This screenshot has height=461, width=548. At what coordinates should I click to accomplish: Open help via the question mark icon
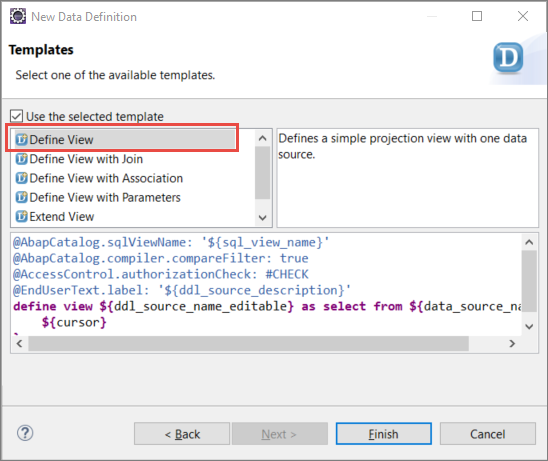[x=25, y=433]
